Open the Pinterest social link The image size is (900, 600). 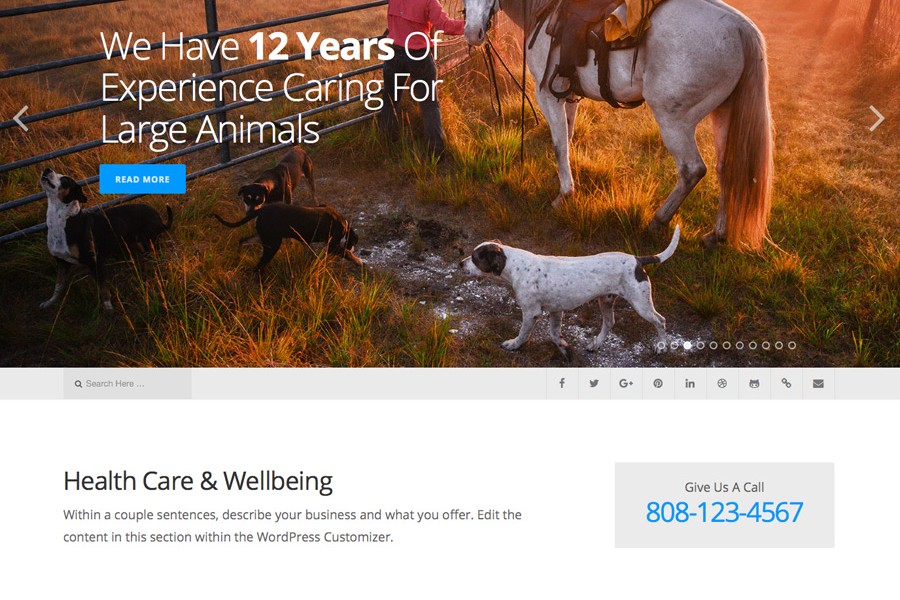click(x=658, y=384)
